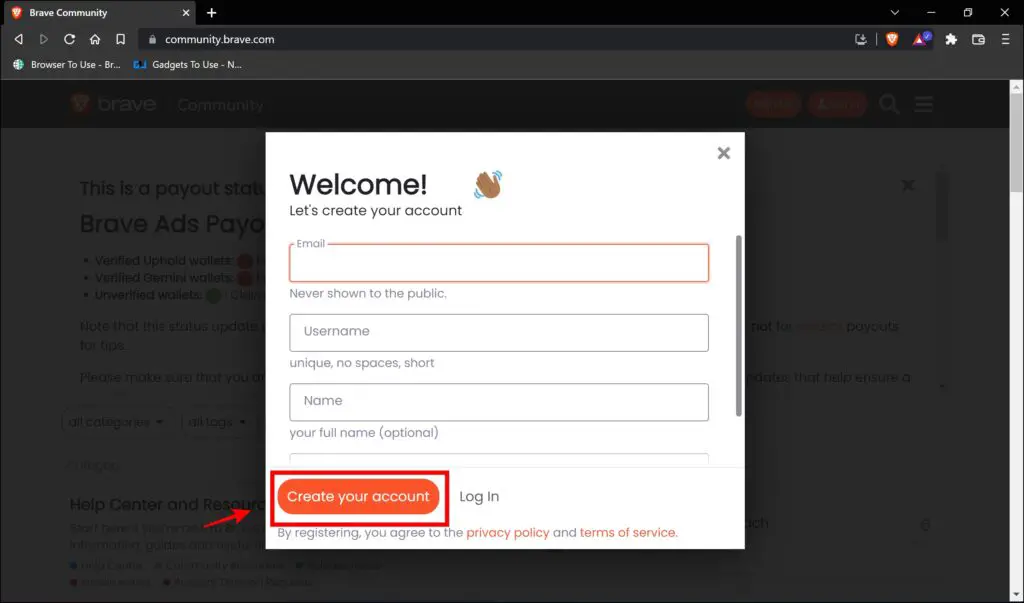This screenshot has width=1024, height=603.
Task: Bookmark this page with the bookmark icon
Action: [x=120, y=39]
